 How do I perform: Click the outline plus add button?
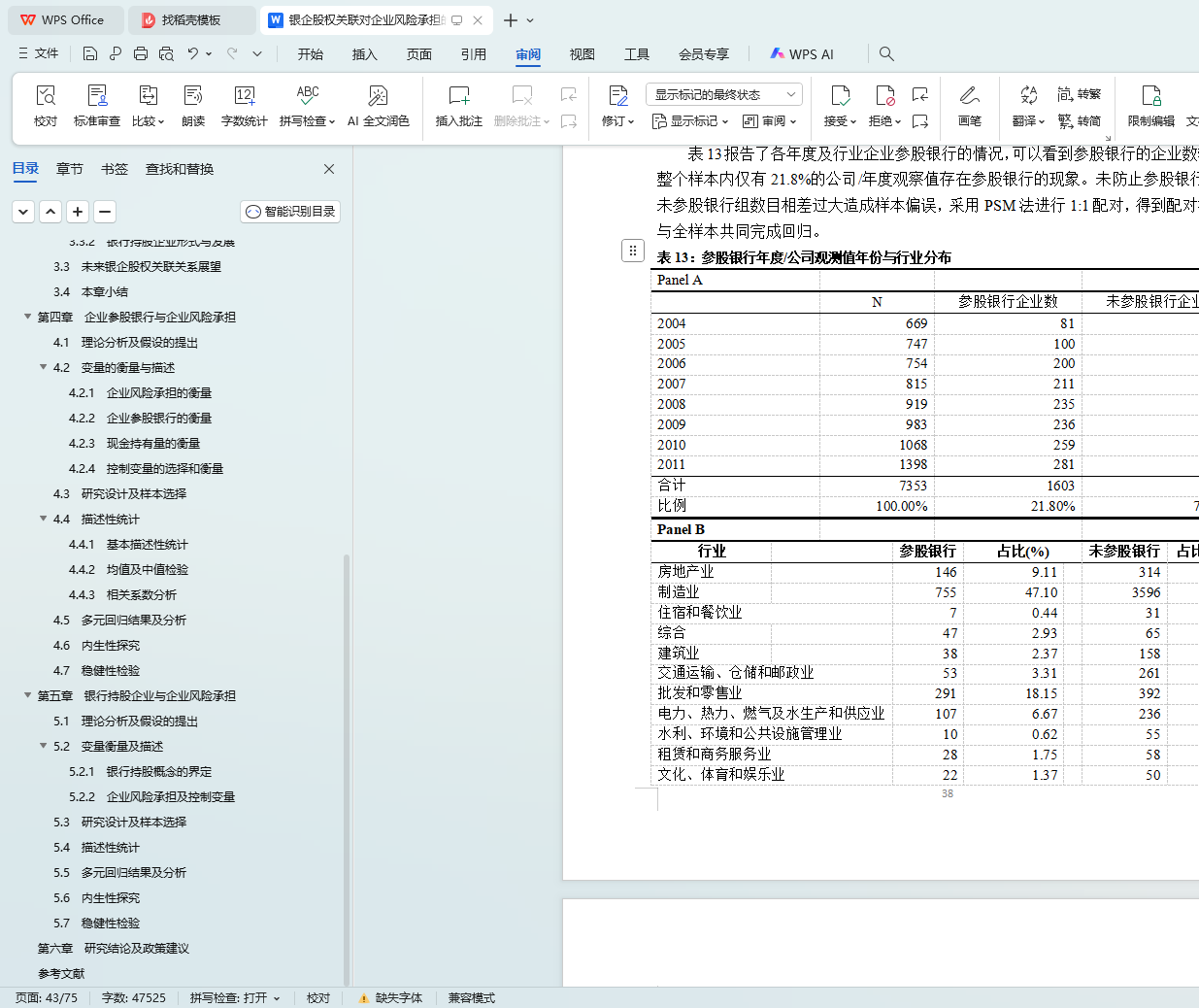pos(78,212)
